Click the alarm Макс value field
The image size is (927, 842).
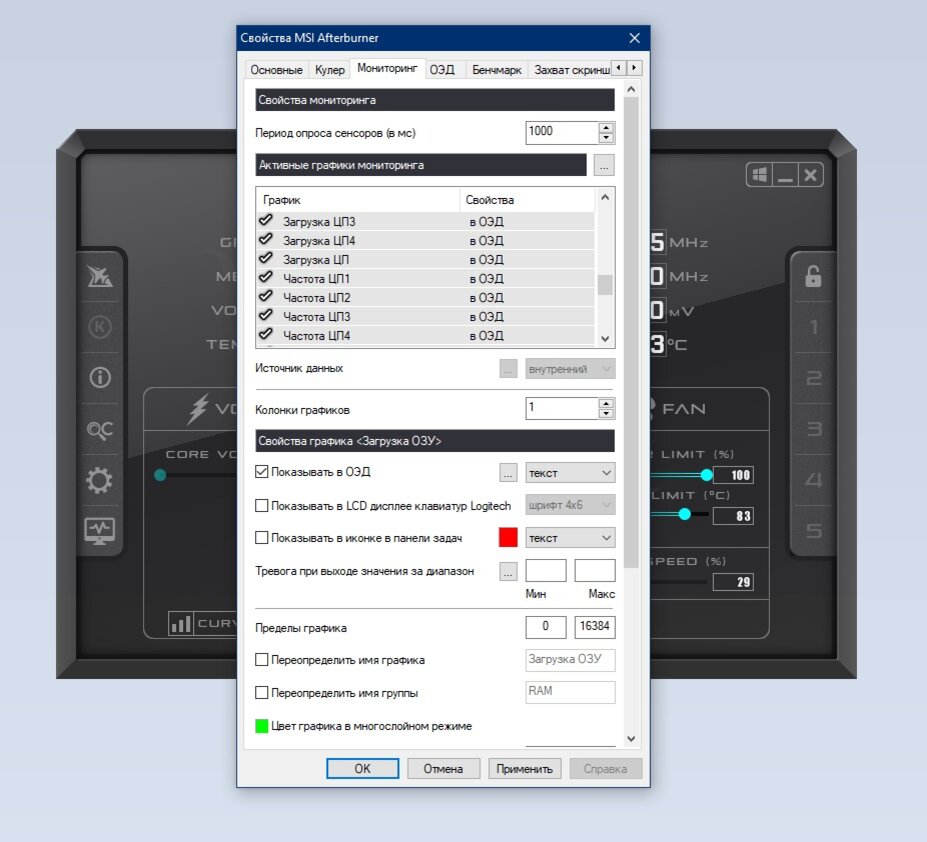coord(595,571)
